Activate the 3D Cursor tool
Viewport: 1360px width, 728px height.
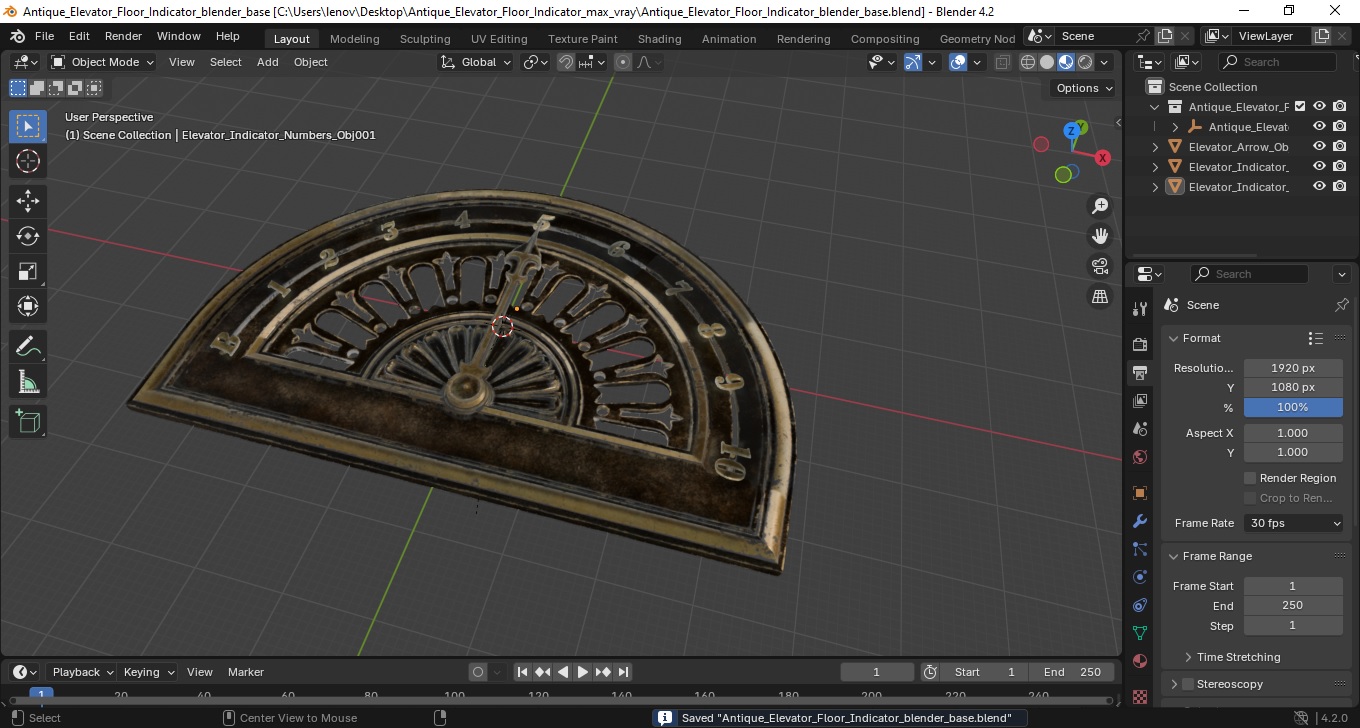[x=28, y=161]
